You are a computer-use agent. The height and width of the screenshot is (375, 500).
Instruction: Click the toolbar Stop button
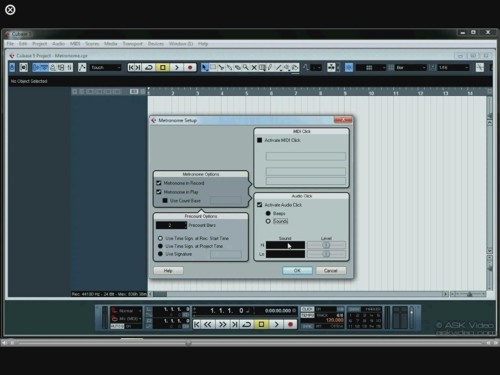tap(162, 68)
